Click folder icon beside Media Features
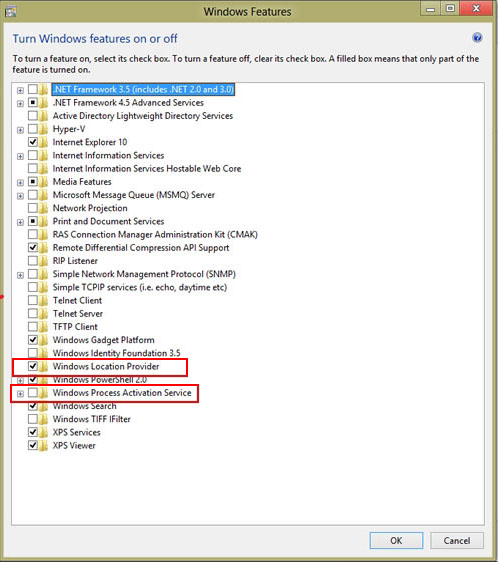 coord(43,182)
